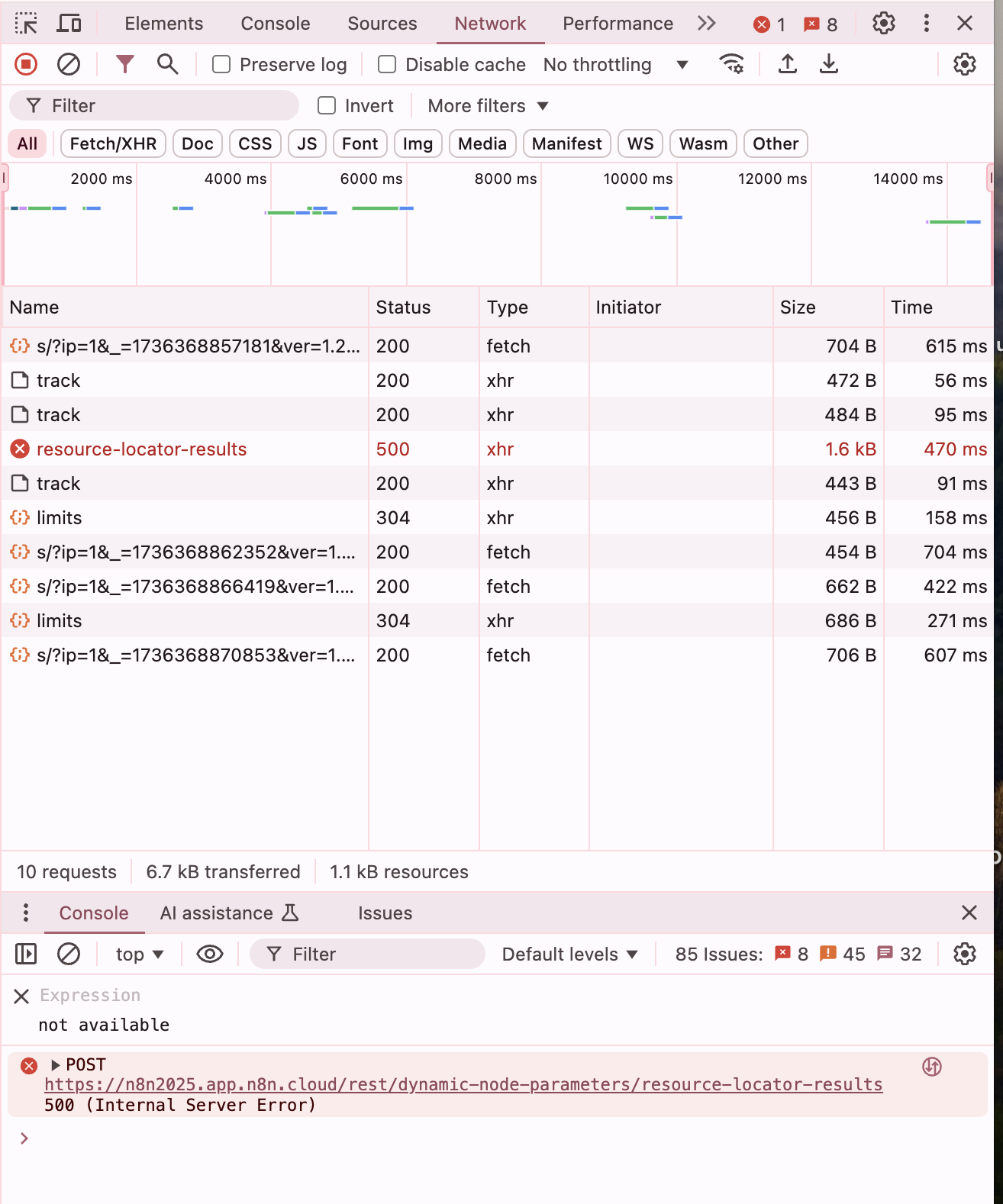This screenshot has height=1204, width=1003.
Task: Filter requests by JS type
Action: click(x=307, y=143)
